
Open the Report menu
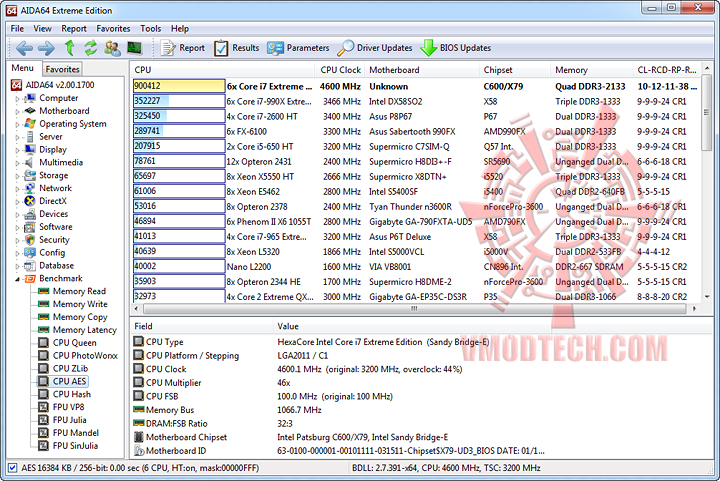click(74, 28)
